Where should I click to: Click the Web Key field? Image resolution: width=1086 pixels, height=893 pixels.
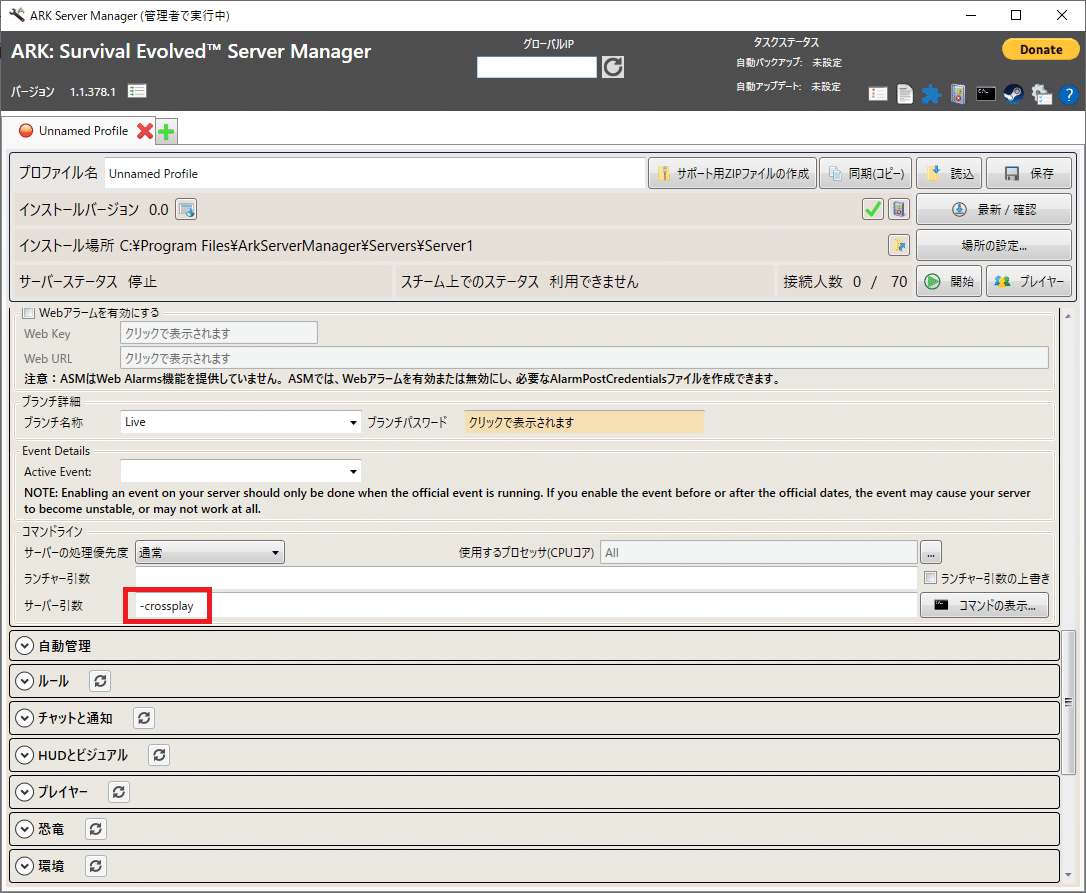tap(219, 333)
